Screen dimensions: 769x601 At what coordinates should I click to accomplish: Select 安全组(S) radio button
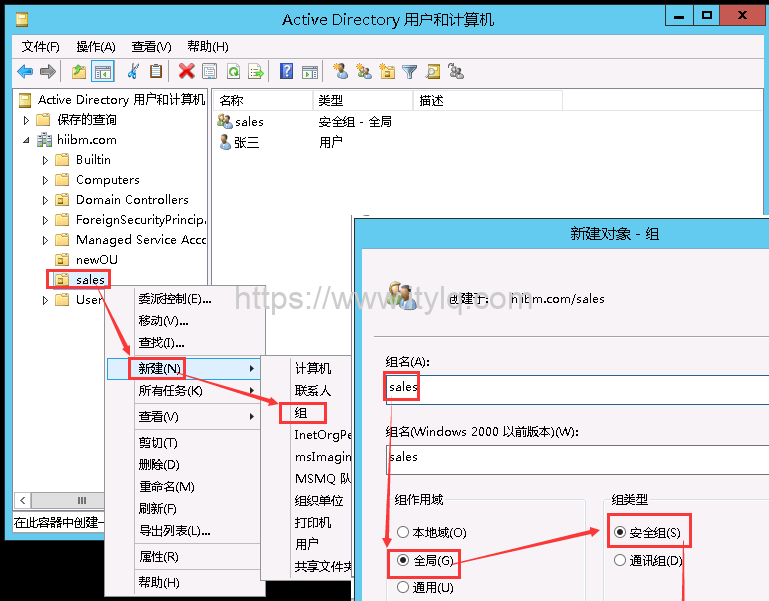pos(620,532)
